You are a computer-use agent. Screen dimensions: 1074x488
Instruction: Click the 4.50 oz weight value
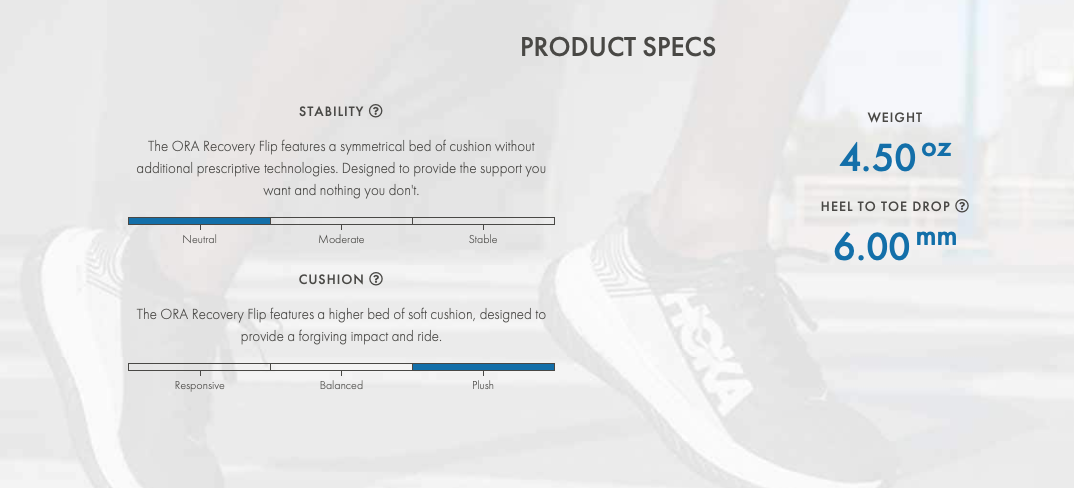click(895, 156)
